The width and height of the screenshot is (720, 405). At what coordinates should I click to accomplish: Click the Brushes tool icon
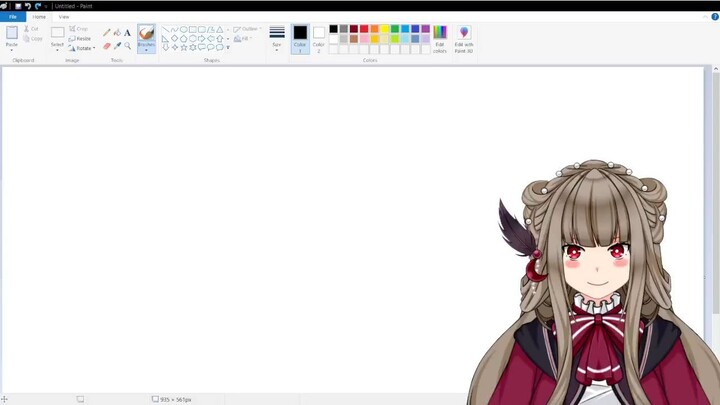(x=146, y=33)
